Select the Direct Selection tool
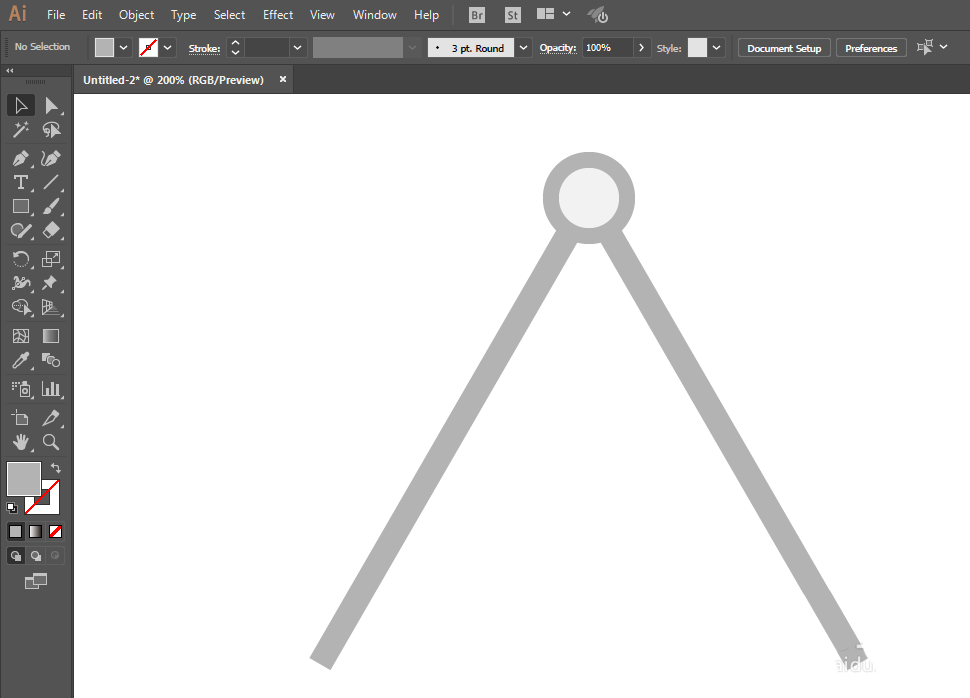 (x=51, y=106)
